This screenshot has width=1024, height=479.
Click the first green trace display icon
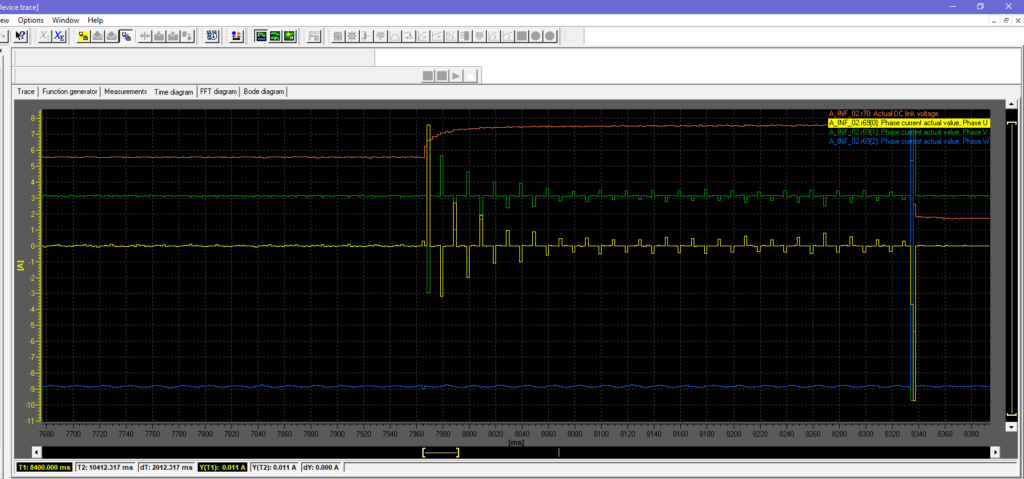coord(260,36)
